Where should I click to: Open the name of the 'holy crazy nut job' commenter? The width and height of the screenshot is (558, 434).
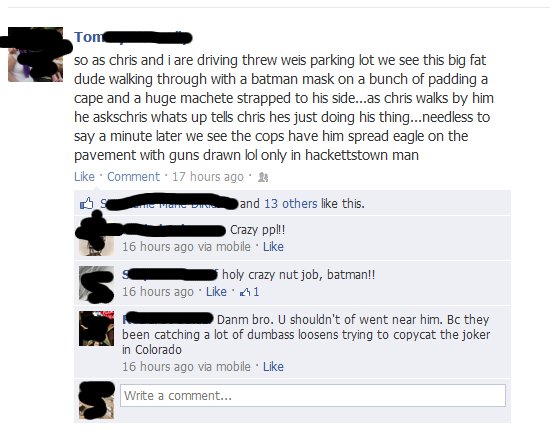pos(170,274)
